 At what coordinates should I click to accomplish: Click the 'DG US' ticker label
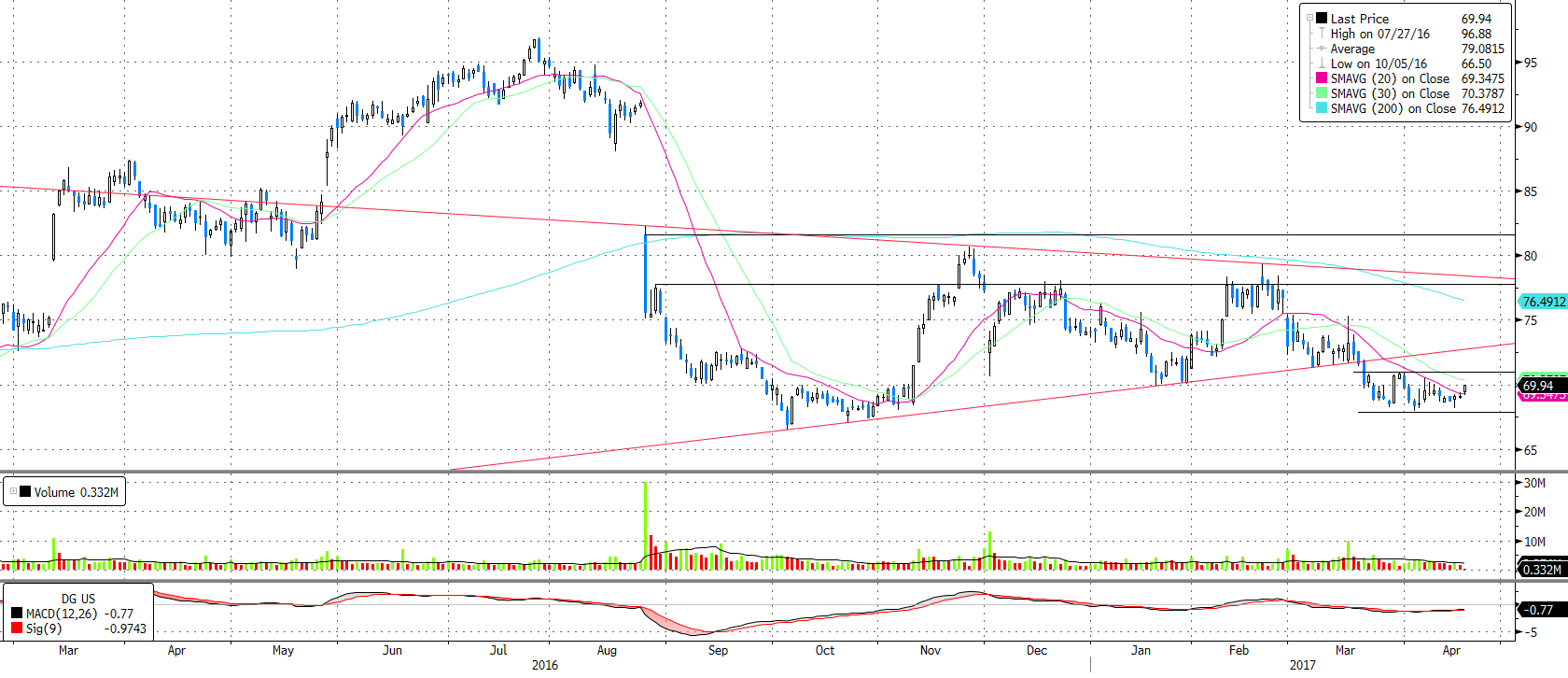pyautogui.click(x=78, y=599)
